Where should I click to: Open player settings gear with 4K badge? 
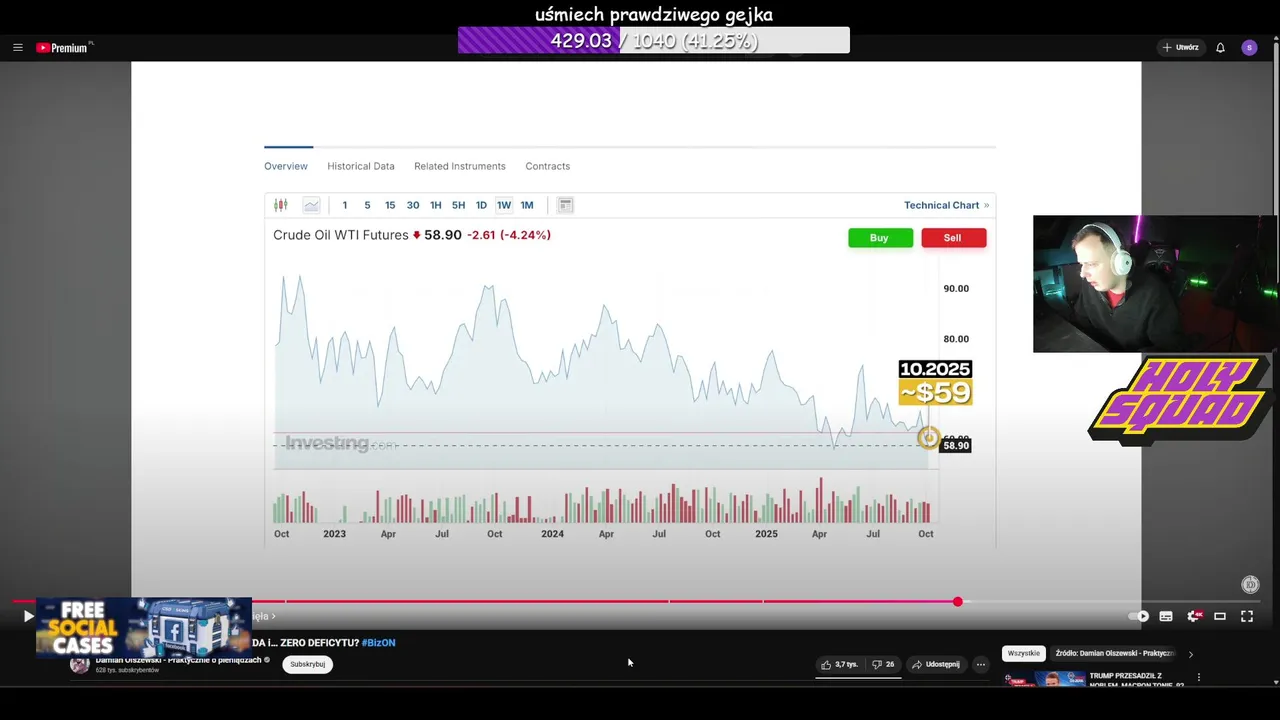click(1194, 616)
